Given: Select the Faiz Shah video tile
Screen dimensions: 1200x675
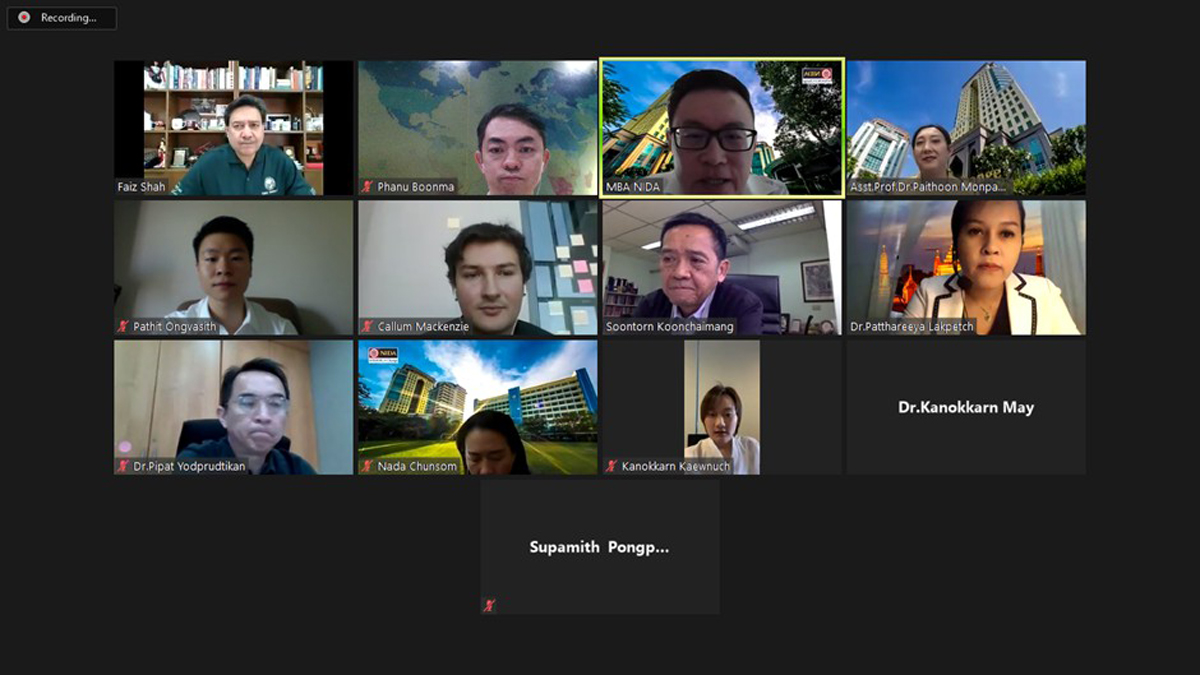Looking at the screenshot, I should pos(233,127).
